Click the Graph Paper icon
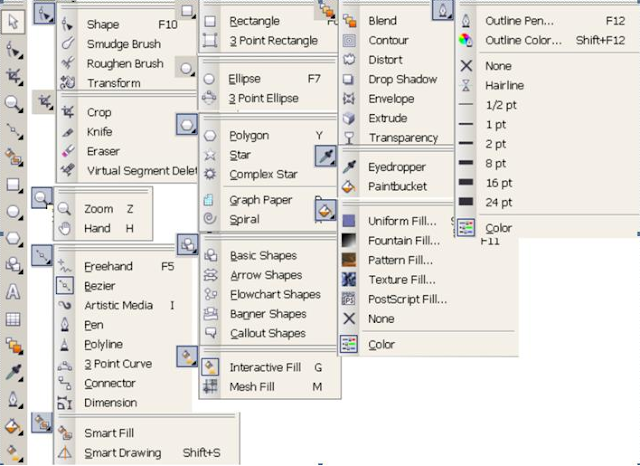The image size is (640, 466). pyautogui.click(x=209, y=200)
